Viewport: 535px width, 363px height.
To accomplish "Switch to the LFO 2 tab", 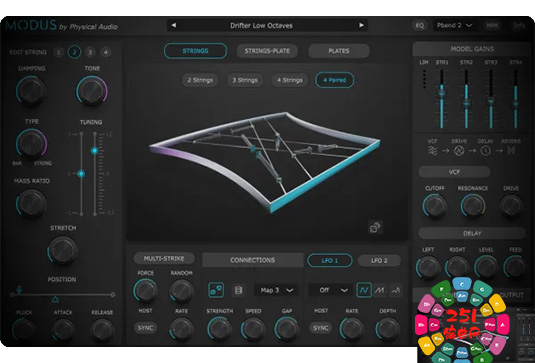I will pyautogui.click(x=379, y=260).
